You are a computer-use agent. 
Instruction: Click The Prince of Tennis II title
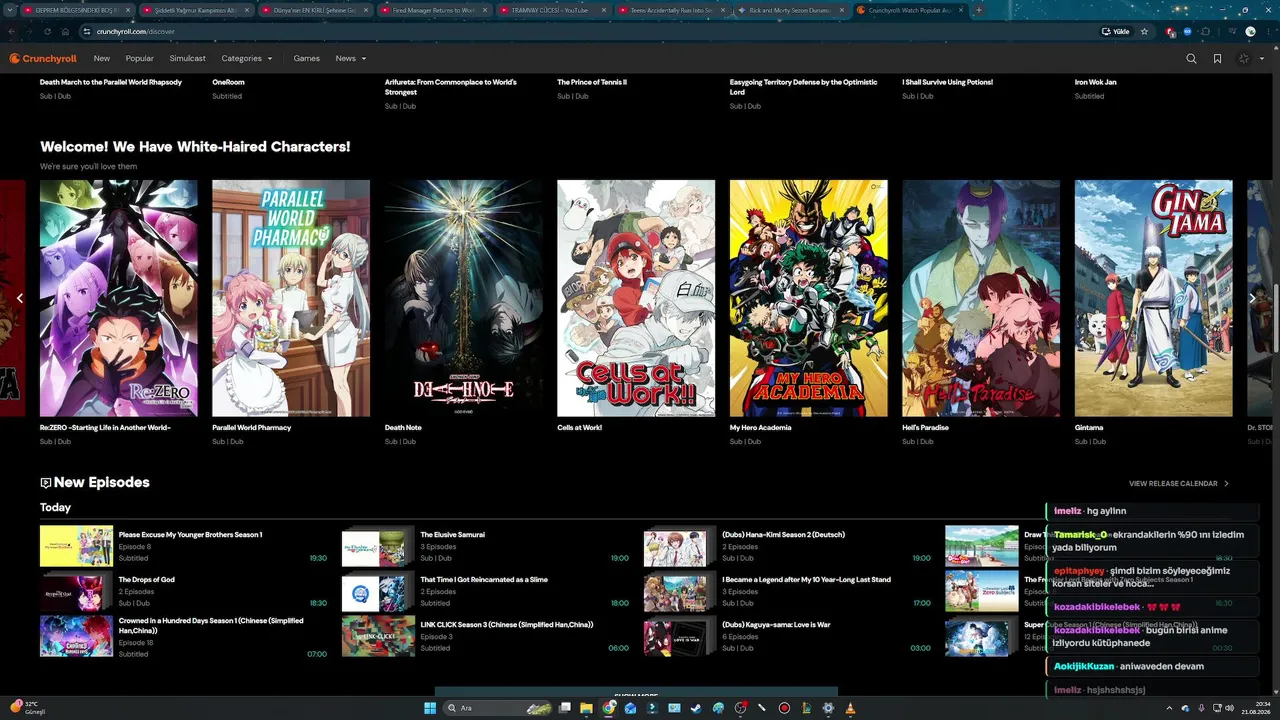[592, 82]
